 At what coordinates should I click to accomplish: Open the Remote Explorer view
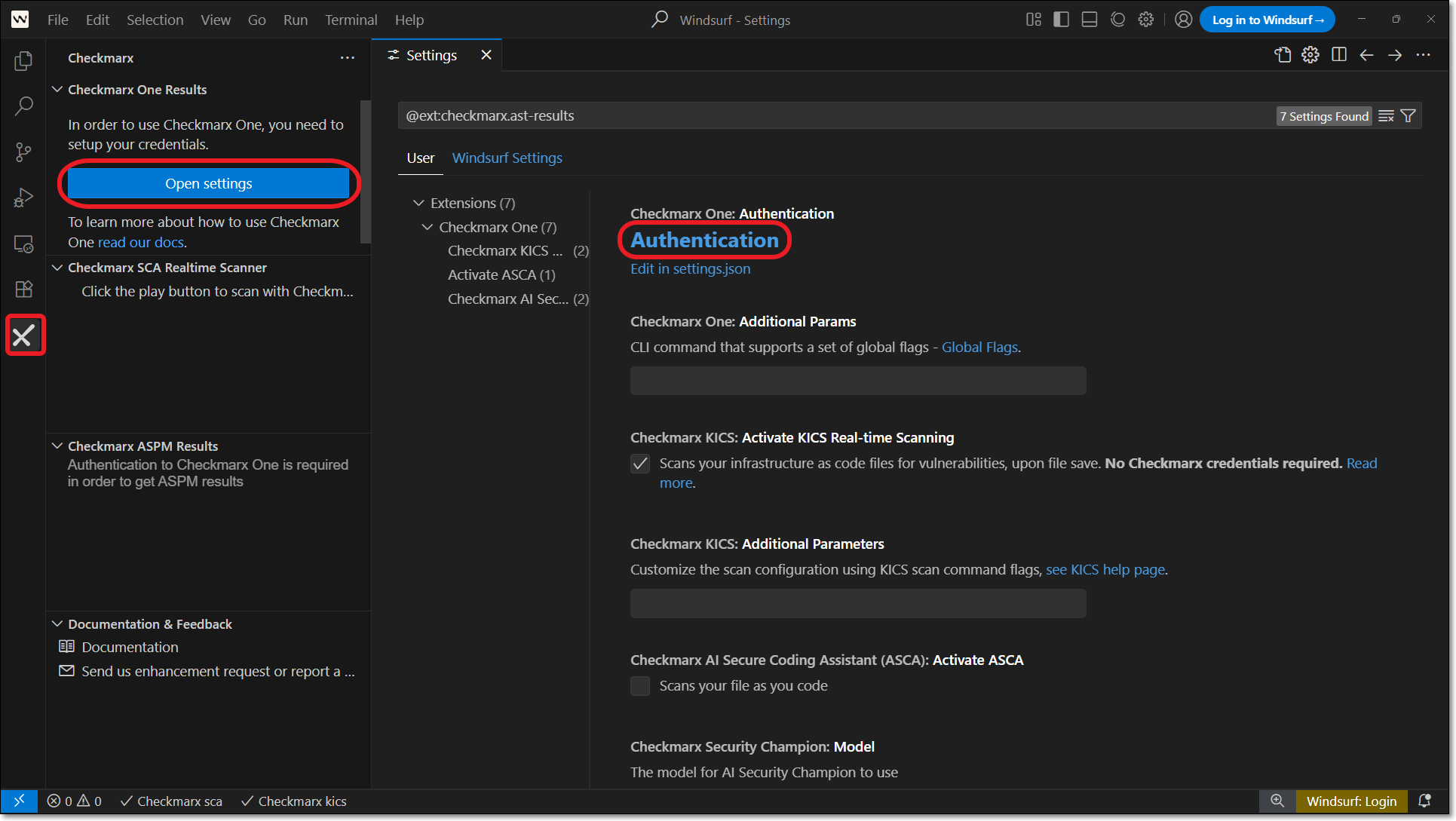[23, 244]
